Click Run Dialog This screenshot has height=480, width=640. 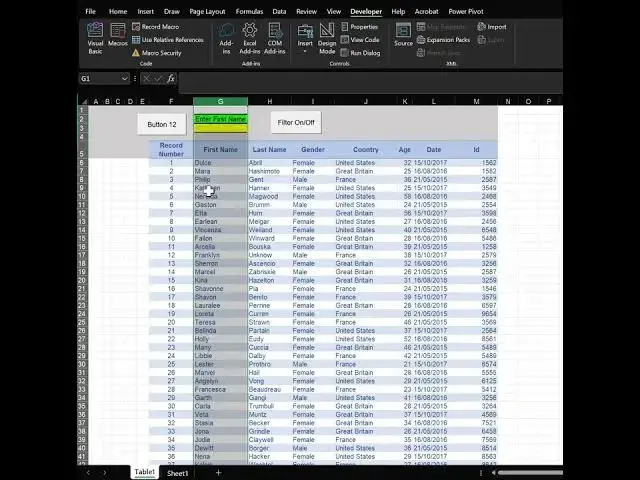tap(360, 53)
